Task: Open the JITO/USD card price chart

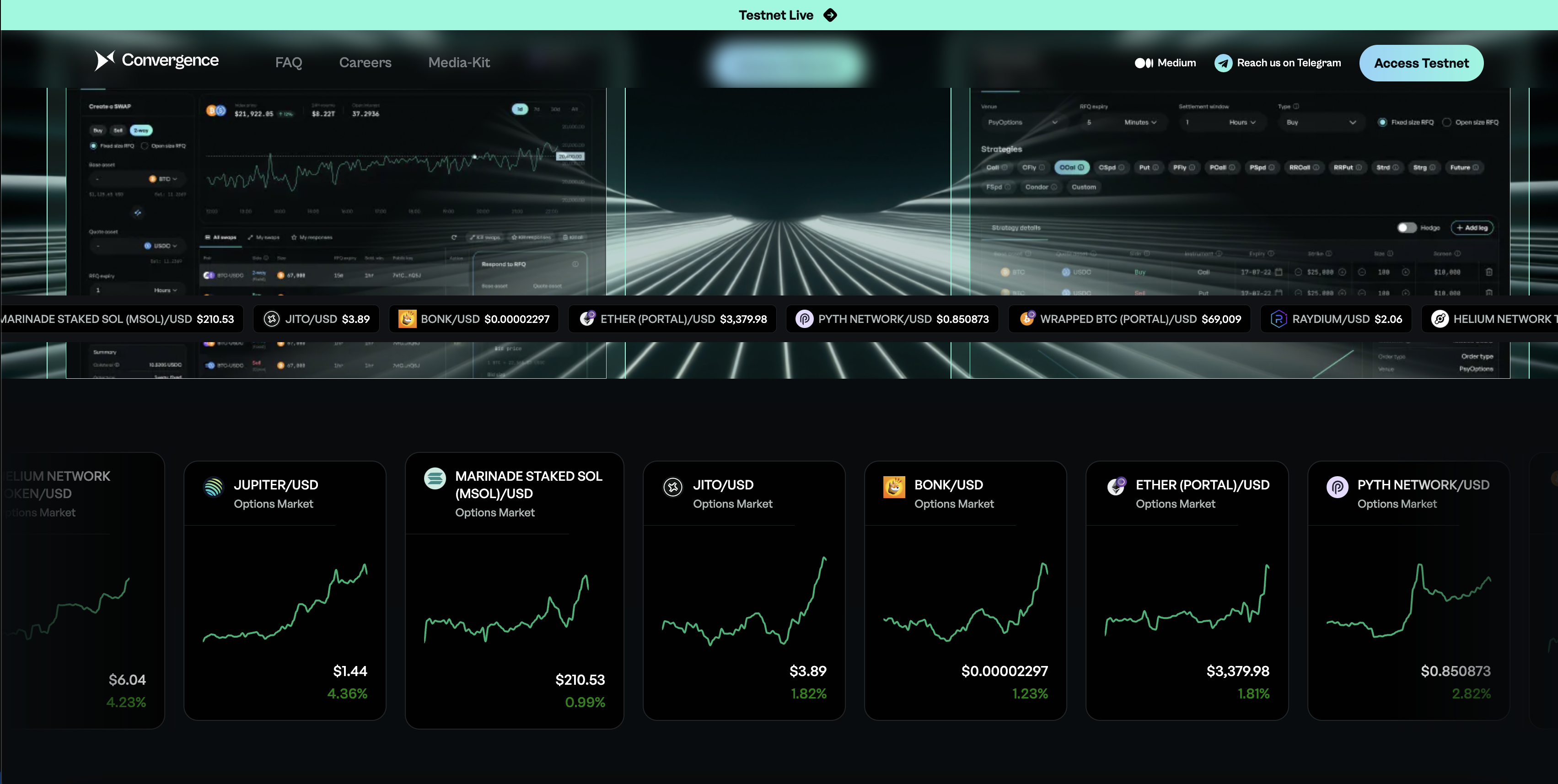Action: click(744, 601)
